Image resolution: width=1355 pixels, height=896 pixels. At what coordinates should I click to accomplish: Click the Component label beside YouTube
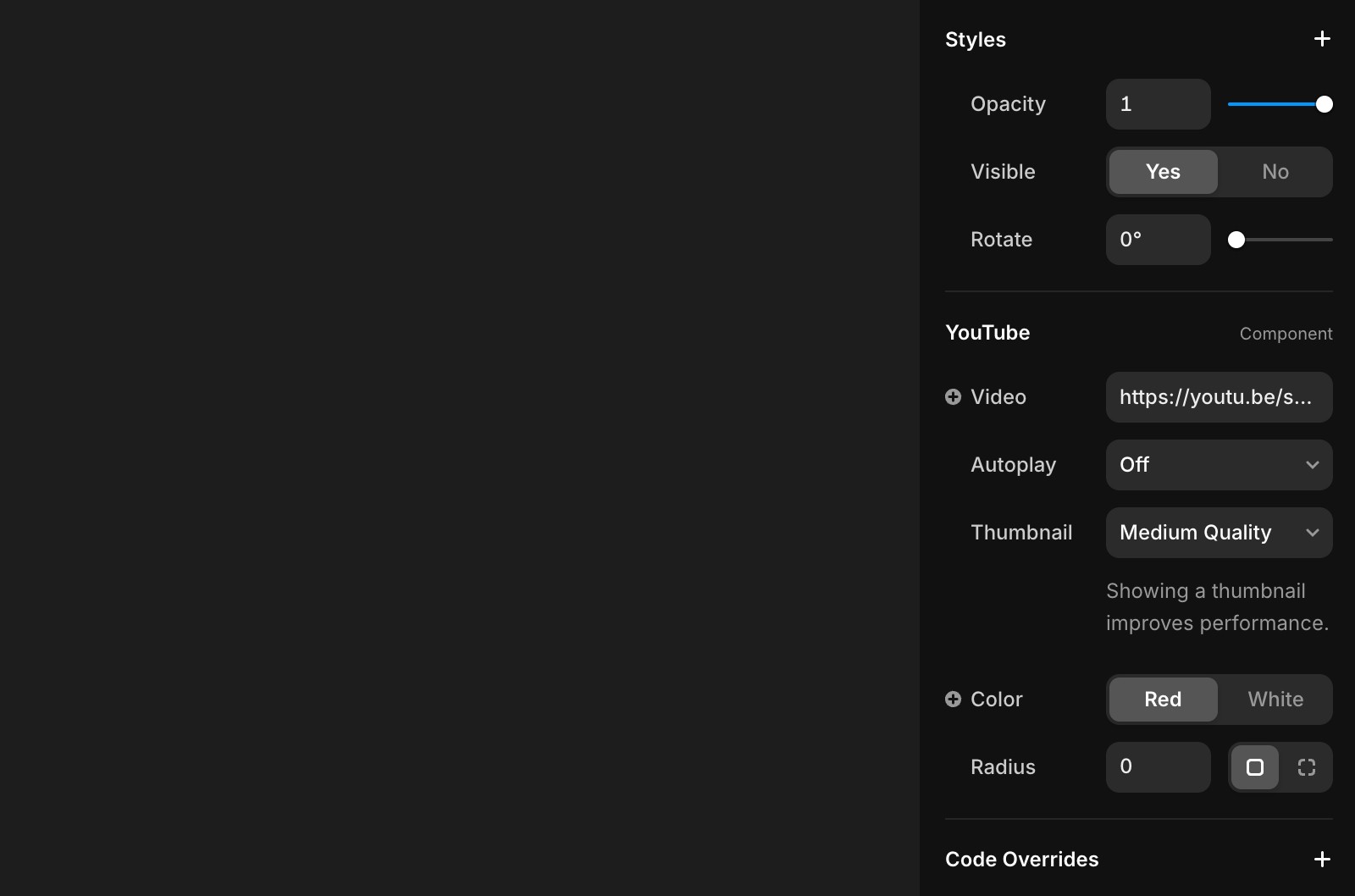click(x=1286, y=333)
